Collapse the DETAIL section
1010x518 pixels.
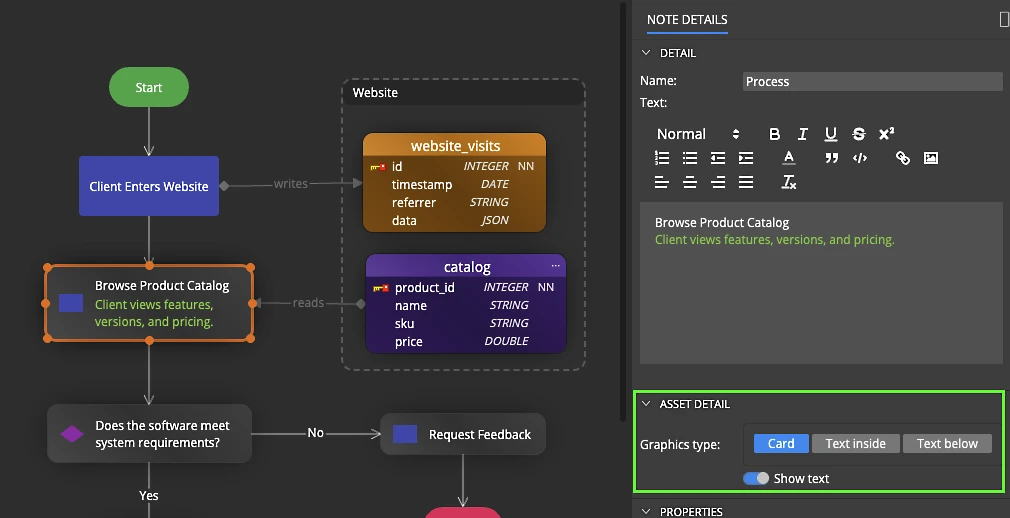pyautogui.click(x=646, y=53)
